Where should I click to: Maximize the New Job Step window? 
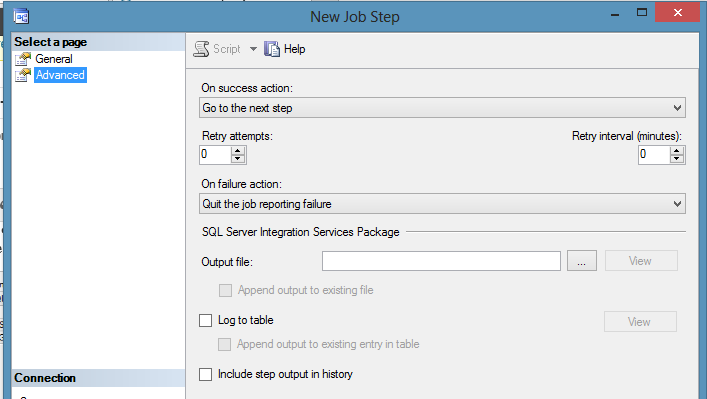642,13
